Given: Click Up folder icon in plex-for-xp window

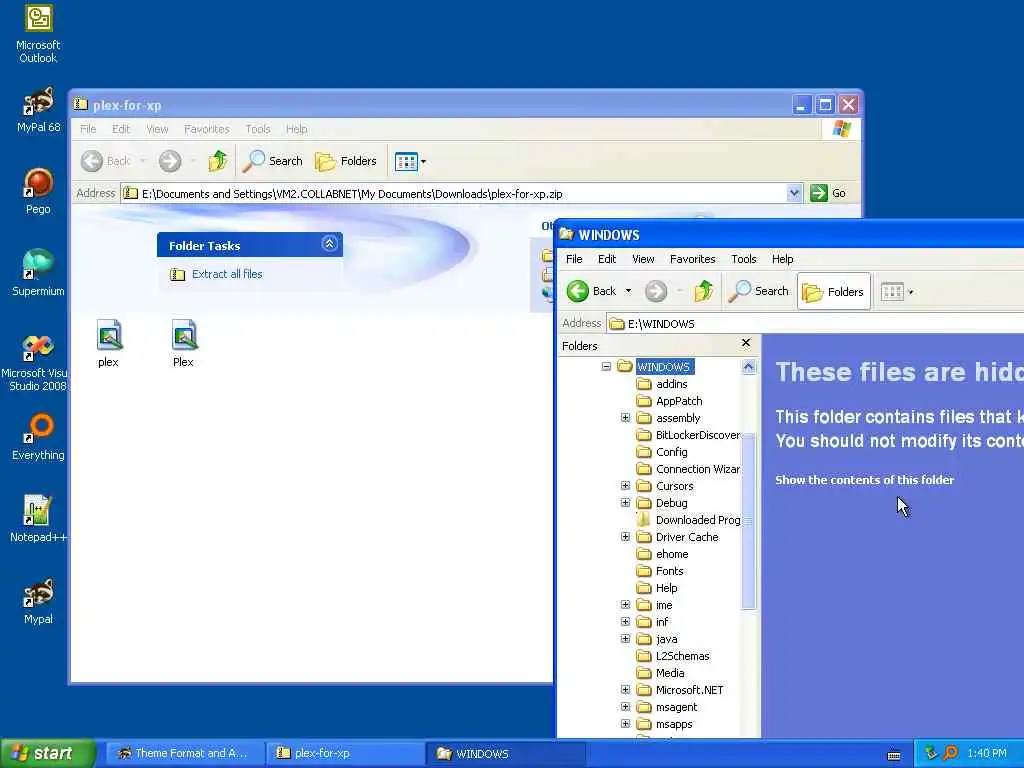Looking at the screenshot, I should (x=217, y=161).
